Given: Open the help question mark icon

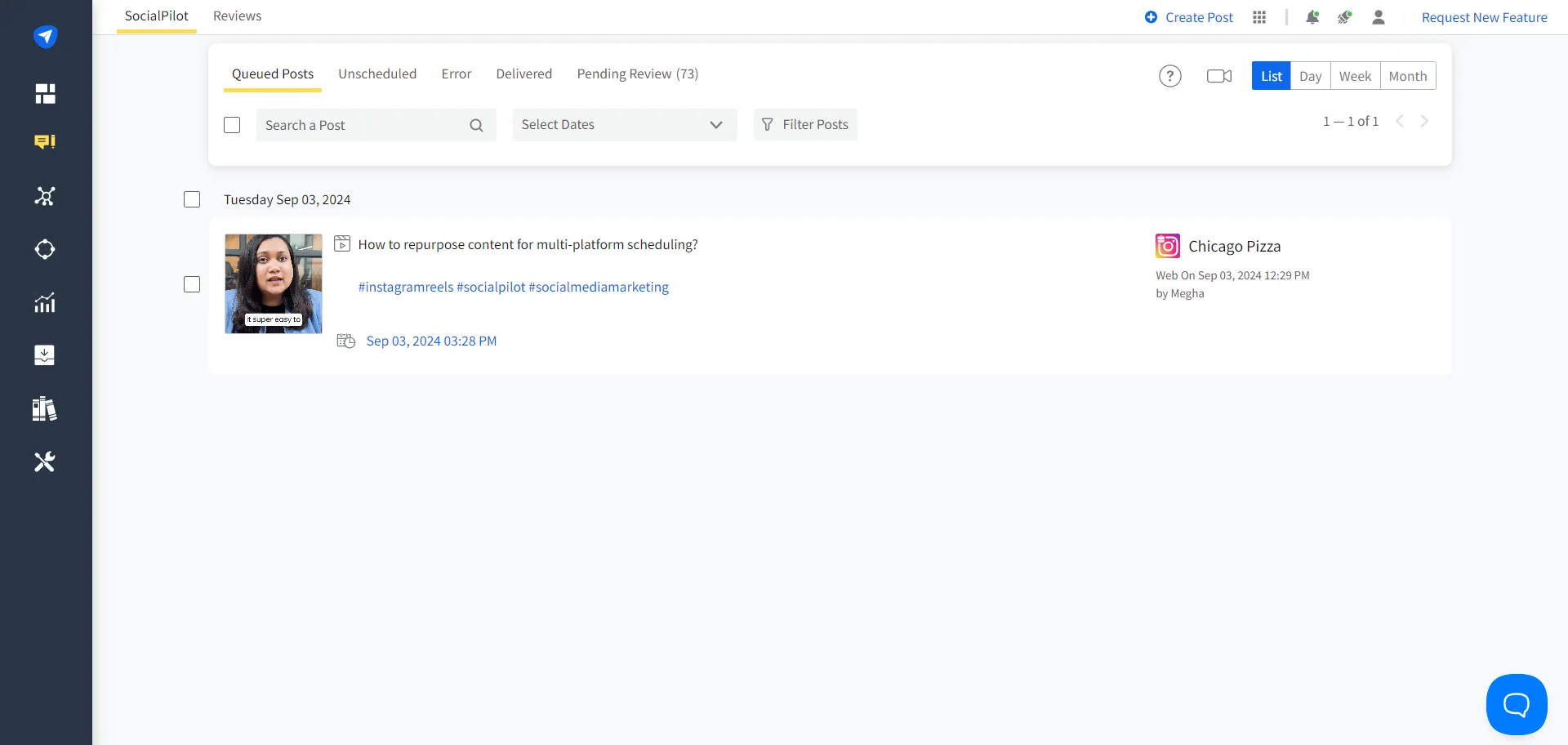Looking at the screenshot, I should tap(1170, 75).
